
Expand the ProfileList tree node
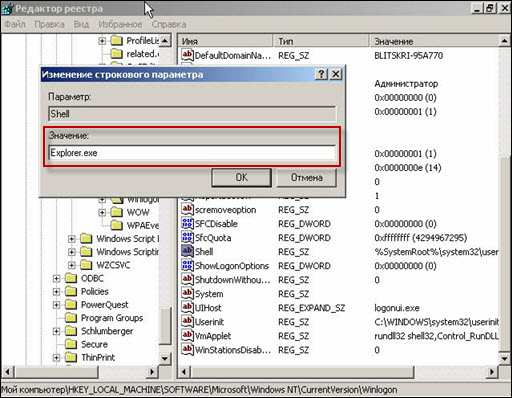pyautogui.click(x=102, y=41)
